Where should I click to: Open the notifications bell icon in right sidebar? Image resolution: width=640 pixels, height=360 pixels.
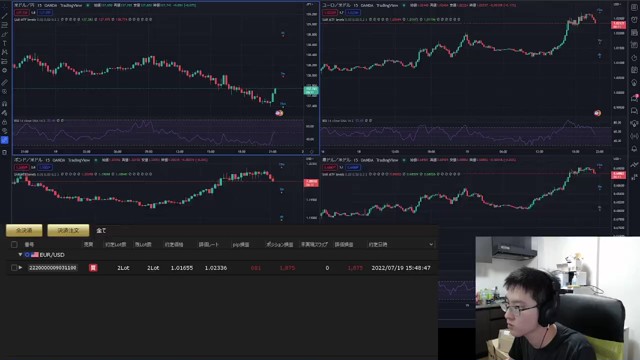coord(634,149)
